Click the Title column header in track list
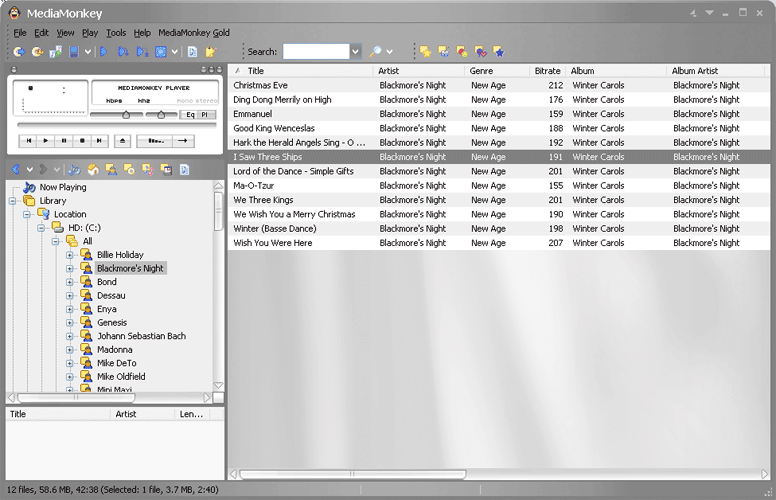The height and width of the screenshot is (500, 776). click(300, 71)
